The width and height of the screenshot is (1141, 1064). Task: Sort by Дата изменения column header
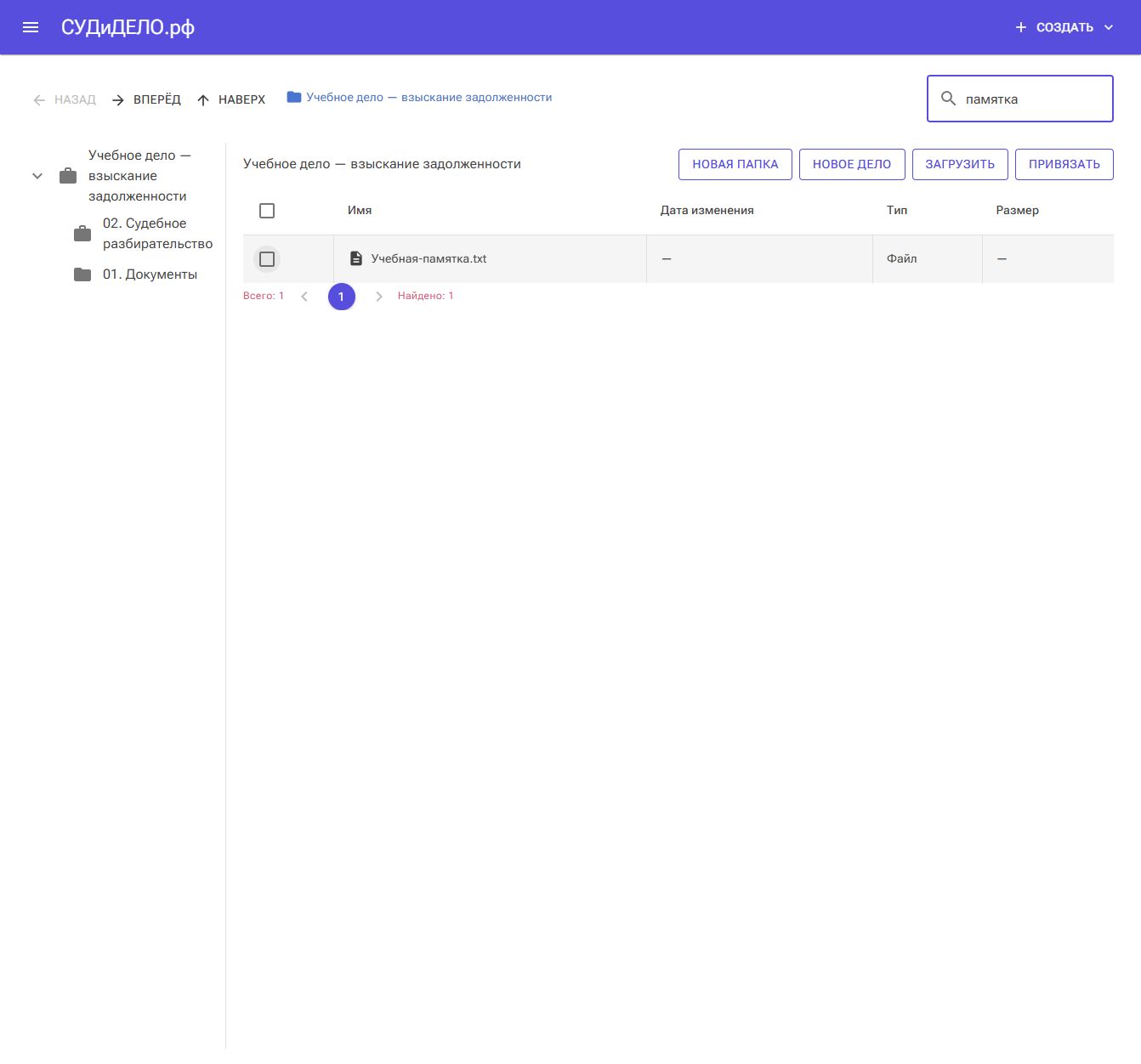click(707, 210)
